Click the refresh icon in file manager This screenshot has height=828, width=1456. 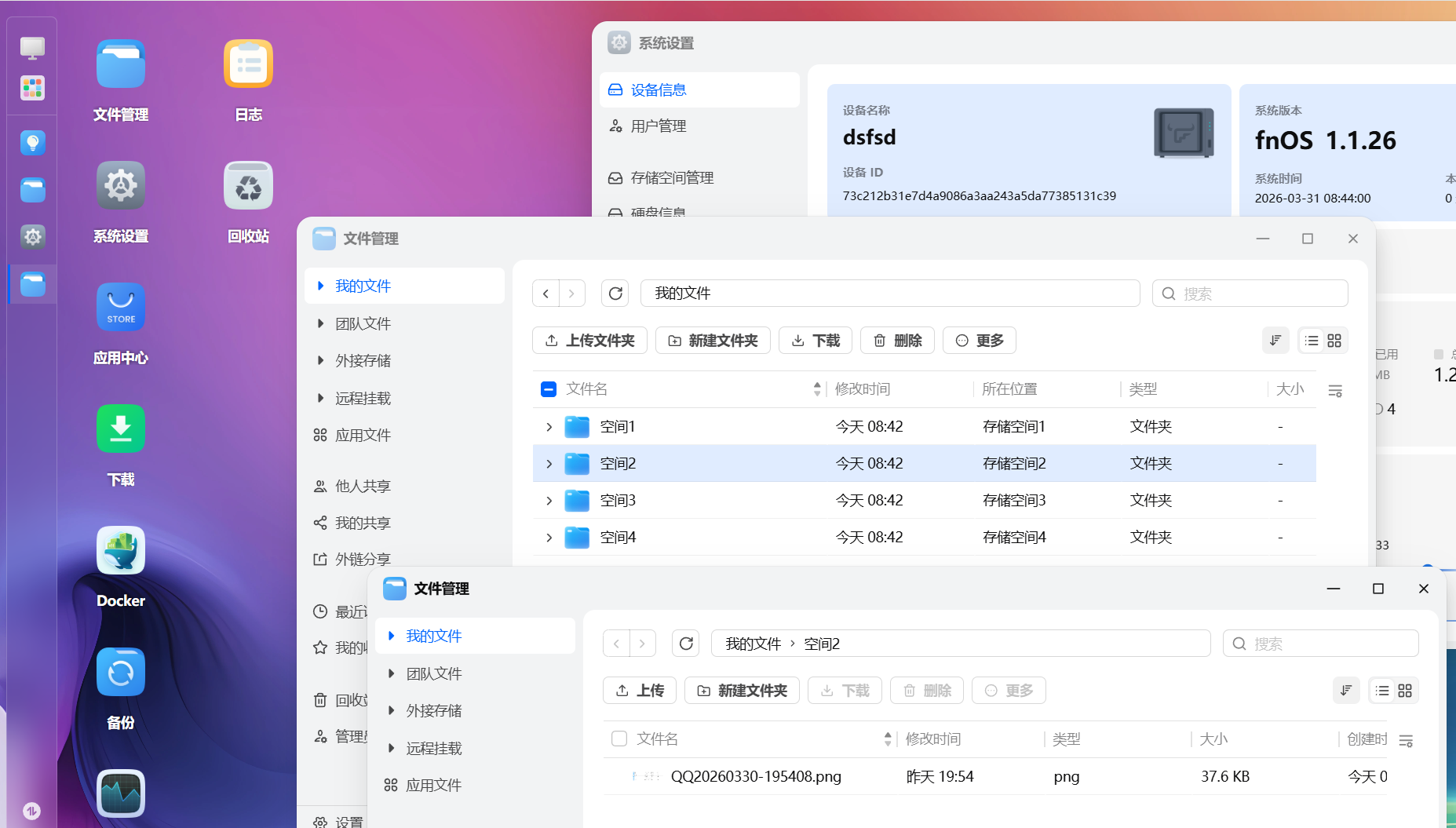pyautogui.click(x=615, y=293)
